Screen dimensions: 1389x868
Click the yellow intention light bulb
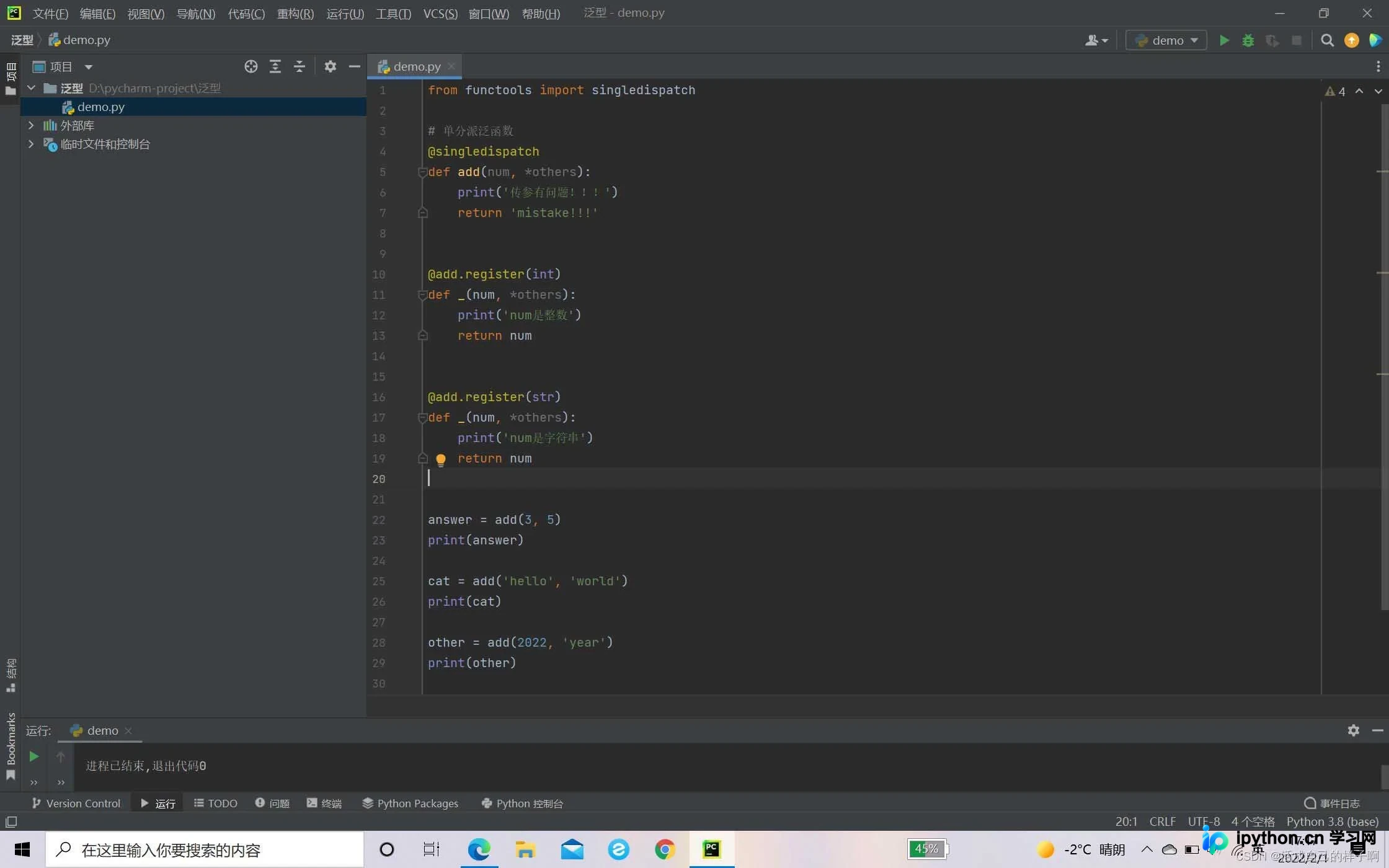(440, 459)
